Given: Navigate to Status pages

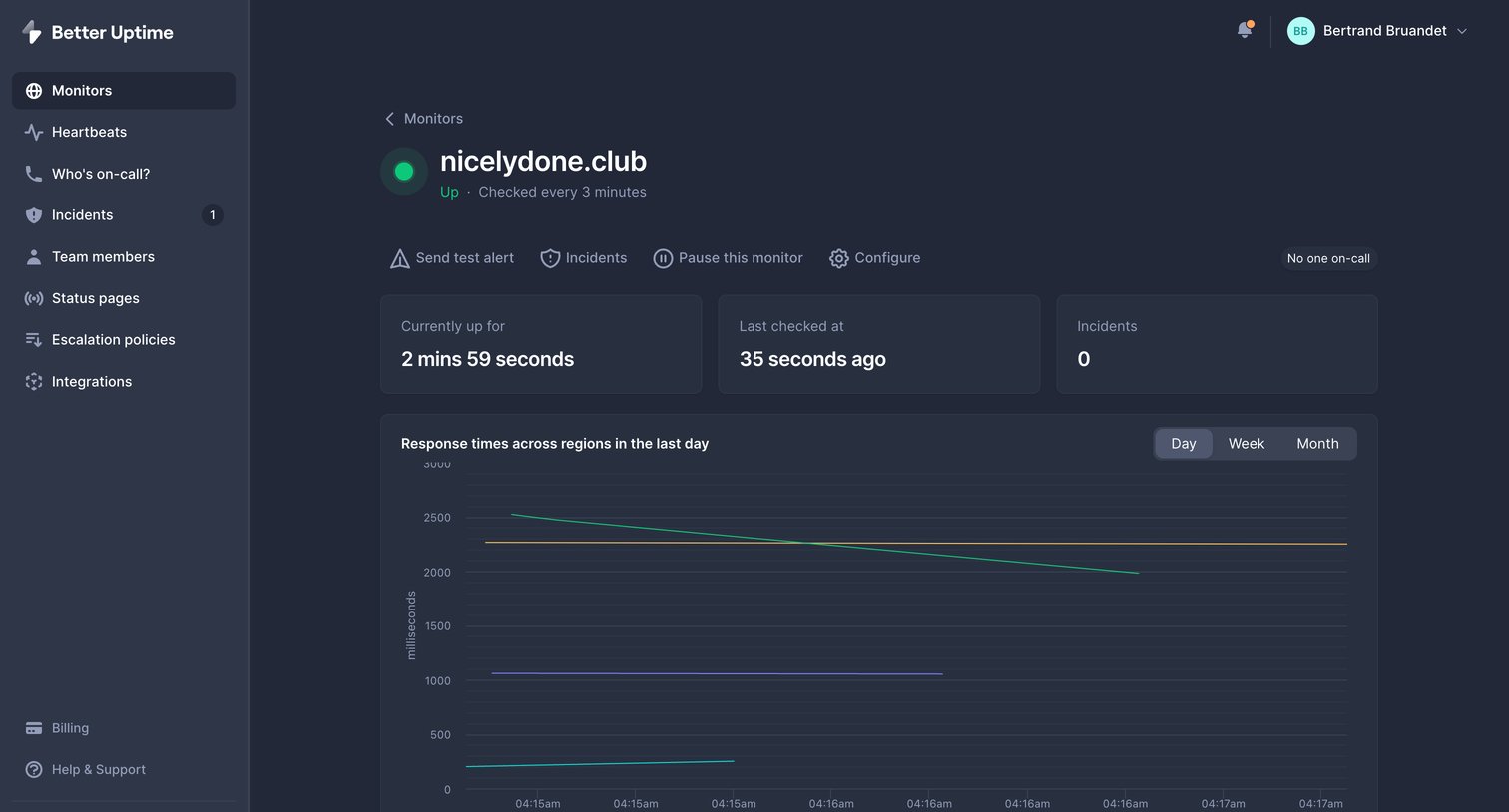Looking at the screenshot, I should click(124, 298).
